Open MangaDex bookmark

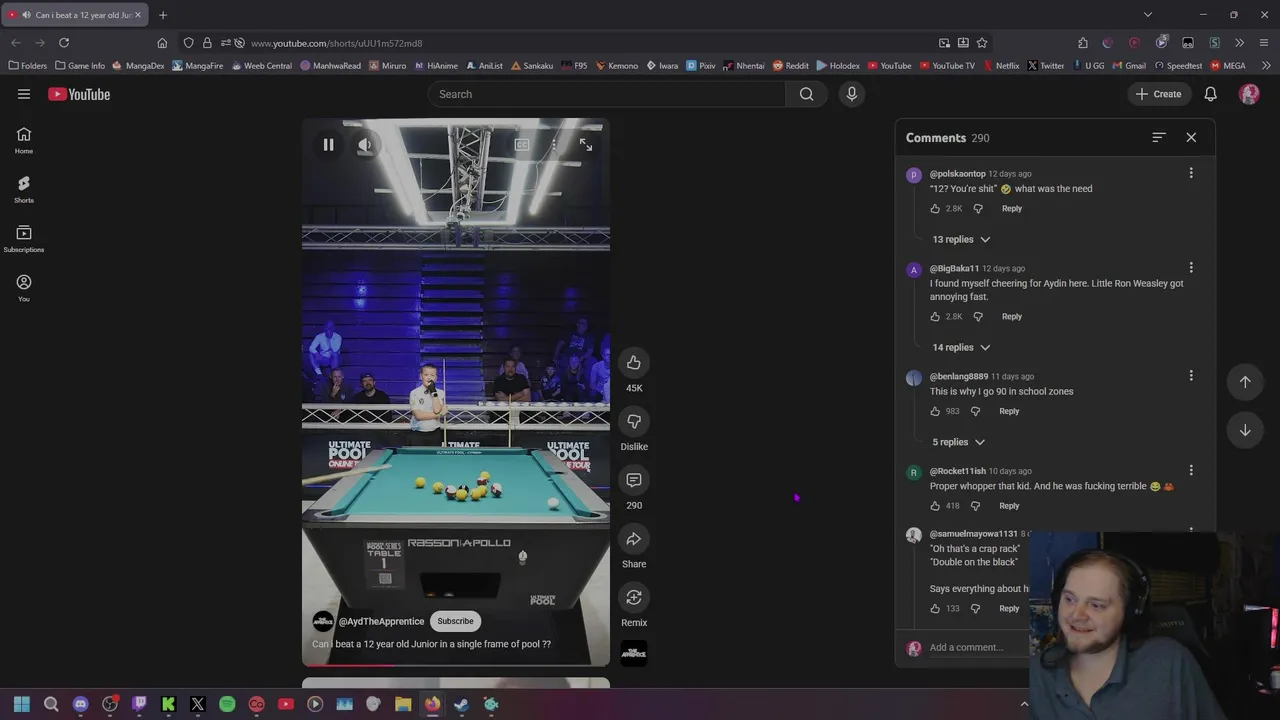click(138, 66)
